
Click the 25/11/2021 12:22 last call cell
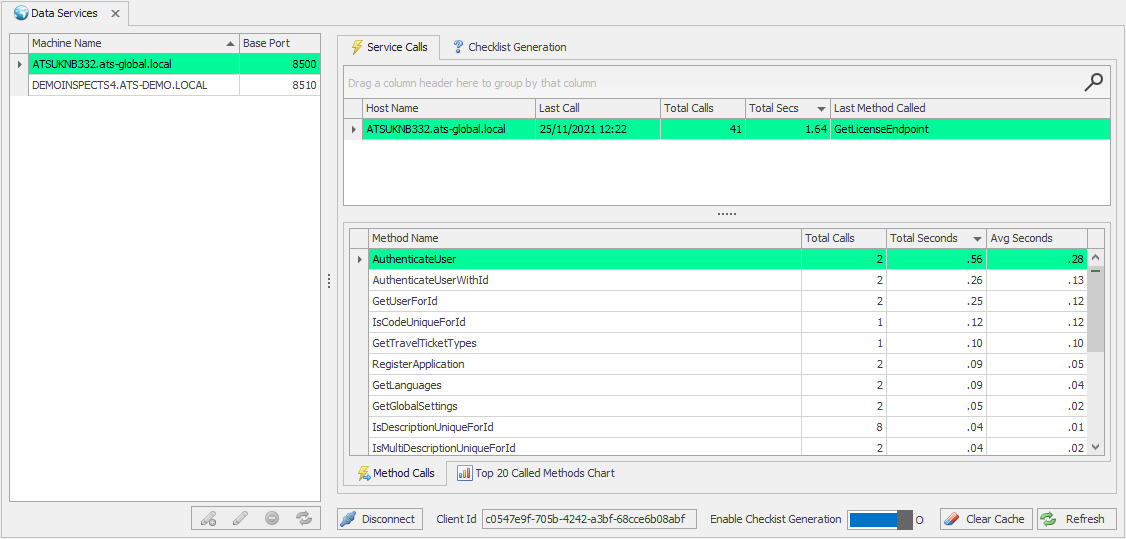(x=597, y=129)
